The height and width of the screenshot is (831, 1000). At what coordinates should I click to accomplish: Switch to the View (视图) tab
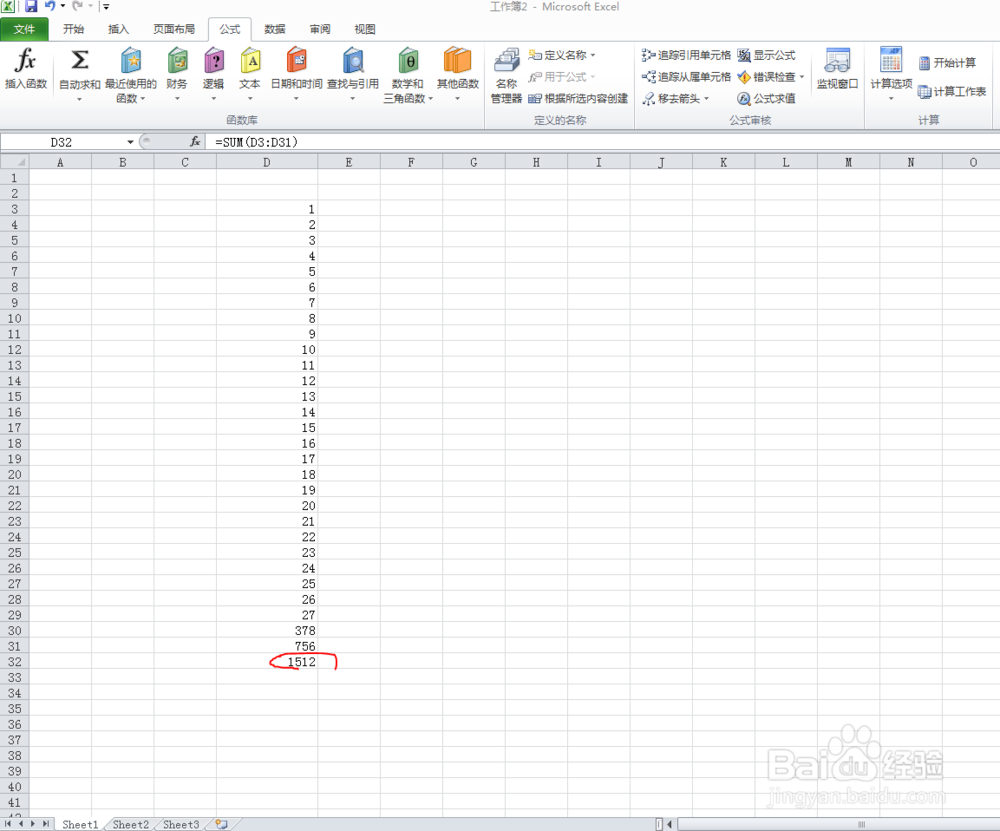coord(365,29)
